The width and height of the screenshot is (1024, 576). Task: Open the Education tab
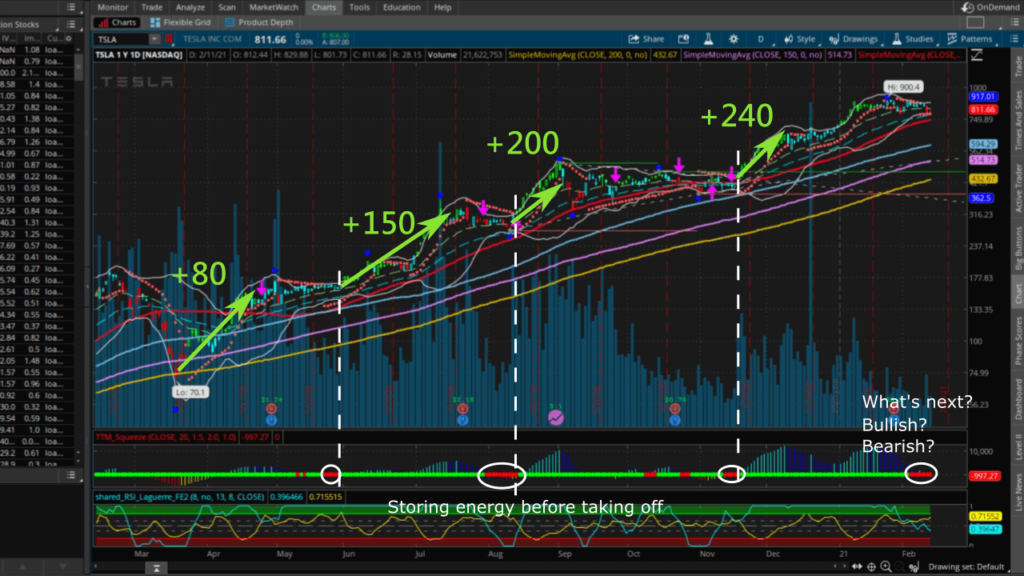[402, 7]
